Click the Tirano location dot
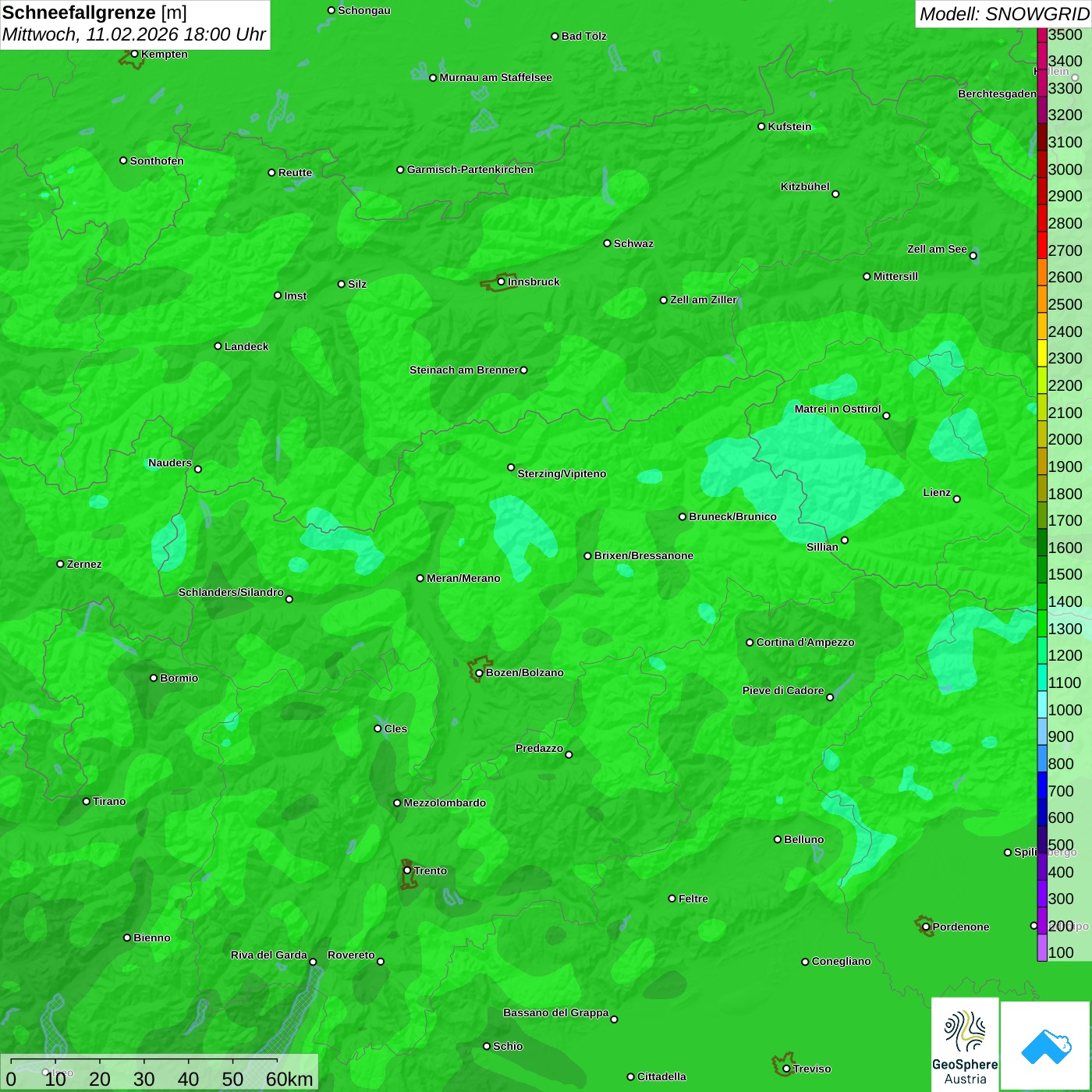 click(x=87, y=801)
